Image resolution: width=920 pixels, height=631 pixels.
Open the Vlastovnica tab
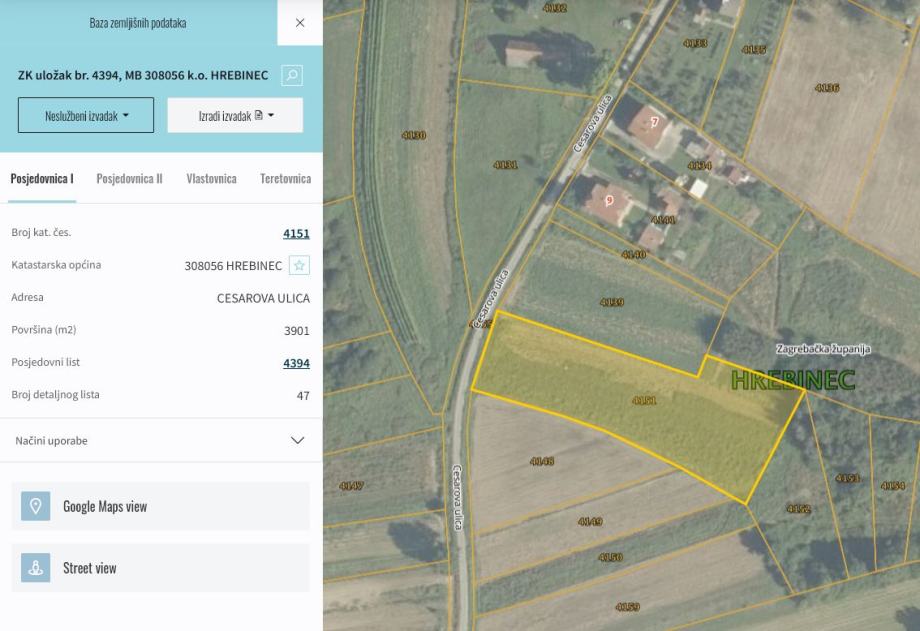tap(211, 178)
